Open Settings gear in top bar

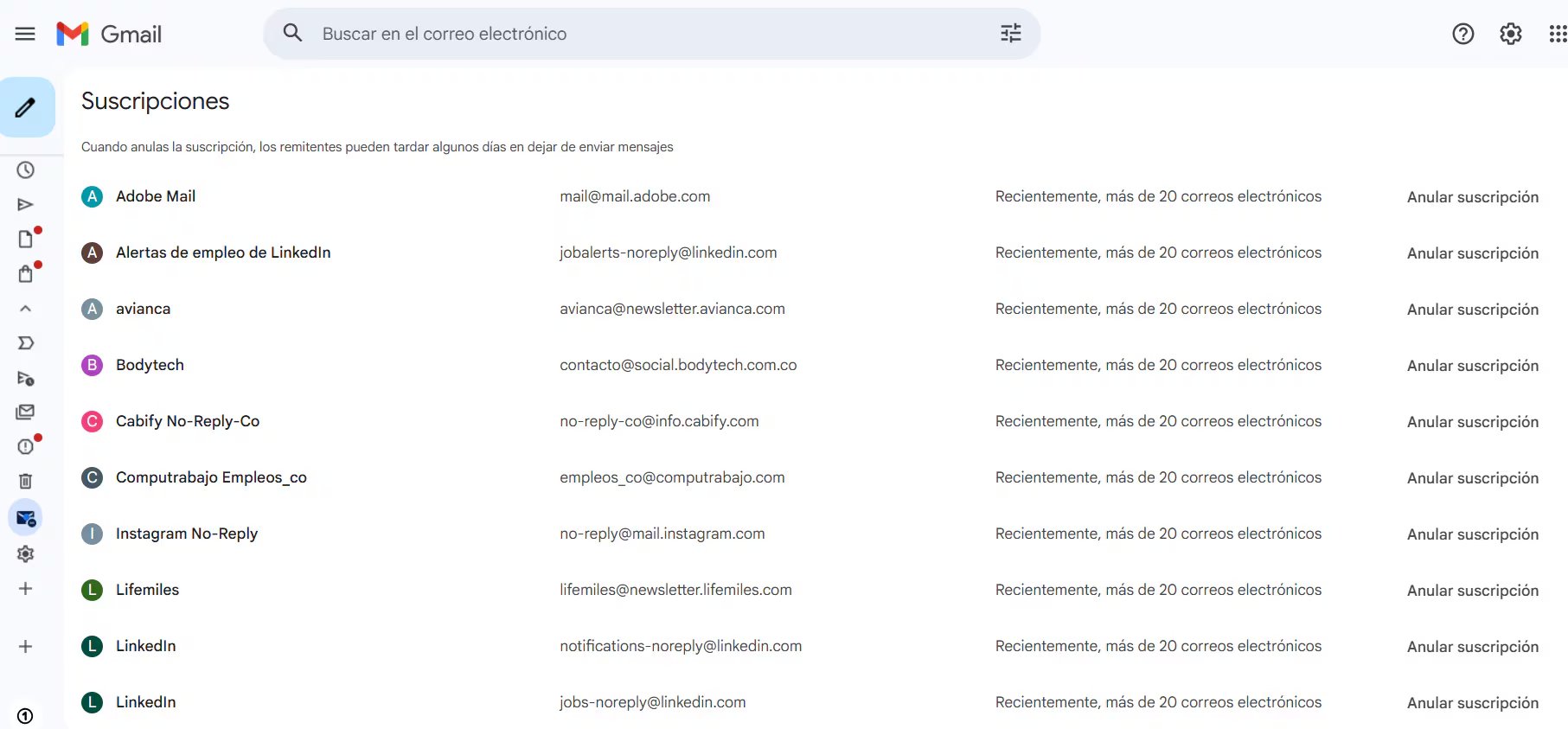[1510, 34]
